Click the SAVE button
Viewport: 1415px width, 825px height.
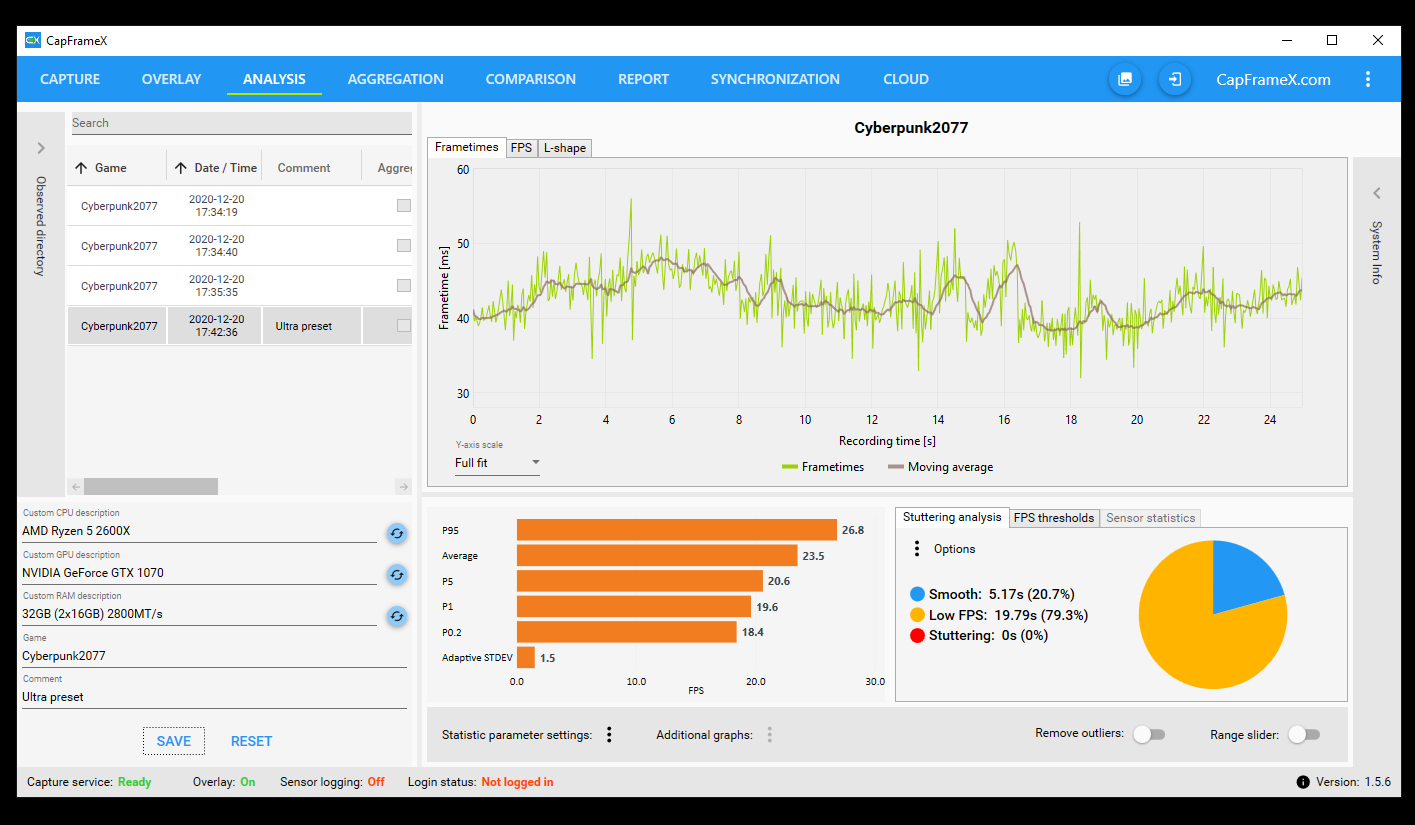coord(174,741)
